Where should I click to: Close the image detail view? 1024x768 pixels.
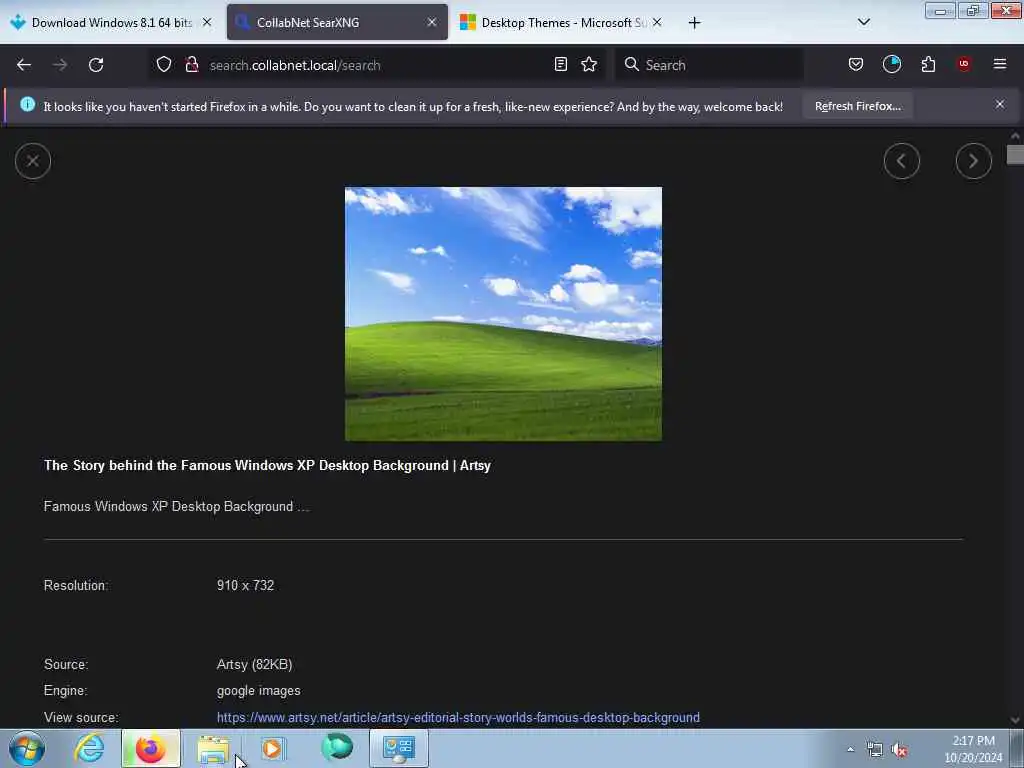point(33,161)
